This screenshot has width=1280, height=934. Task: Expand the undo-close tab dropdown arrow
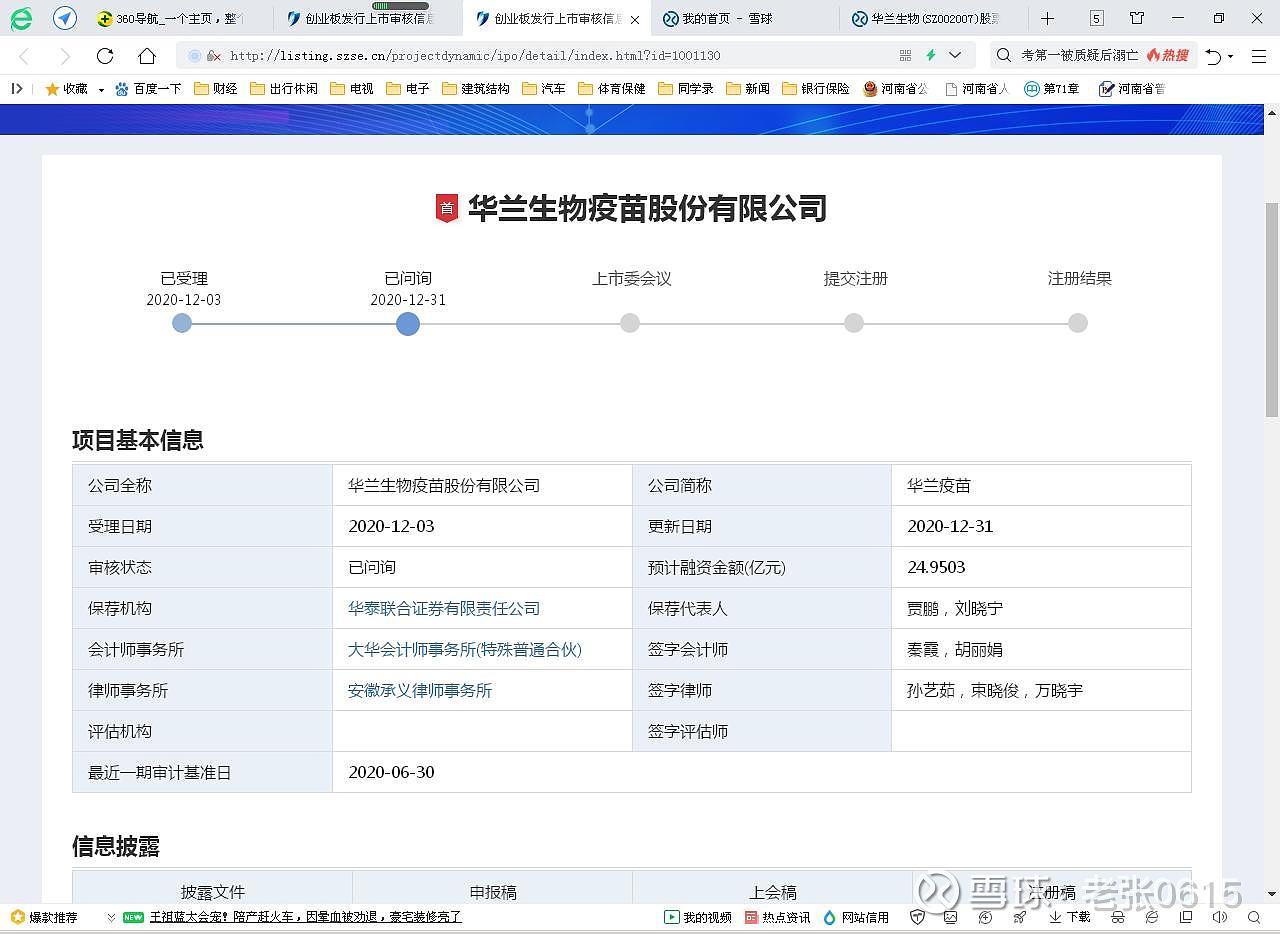1231,57
